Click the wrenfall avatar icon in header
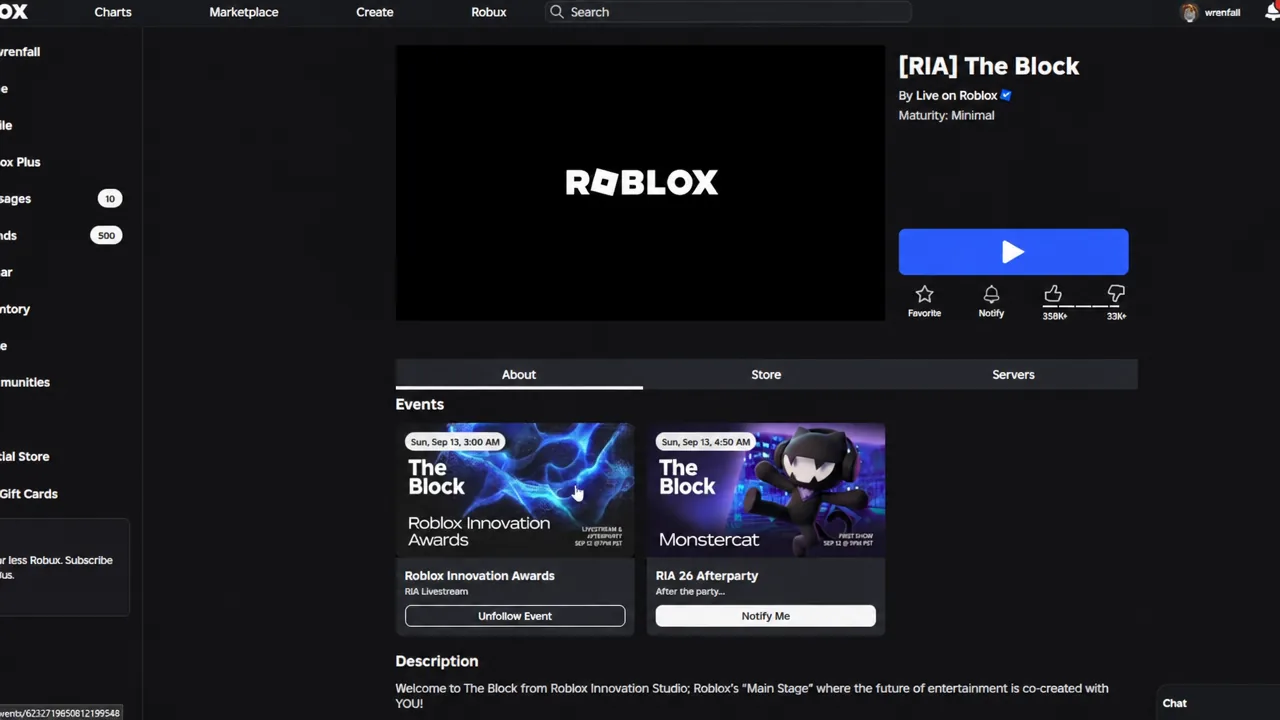 click(1189, 12)
